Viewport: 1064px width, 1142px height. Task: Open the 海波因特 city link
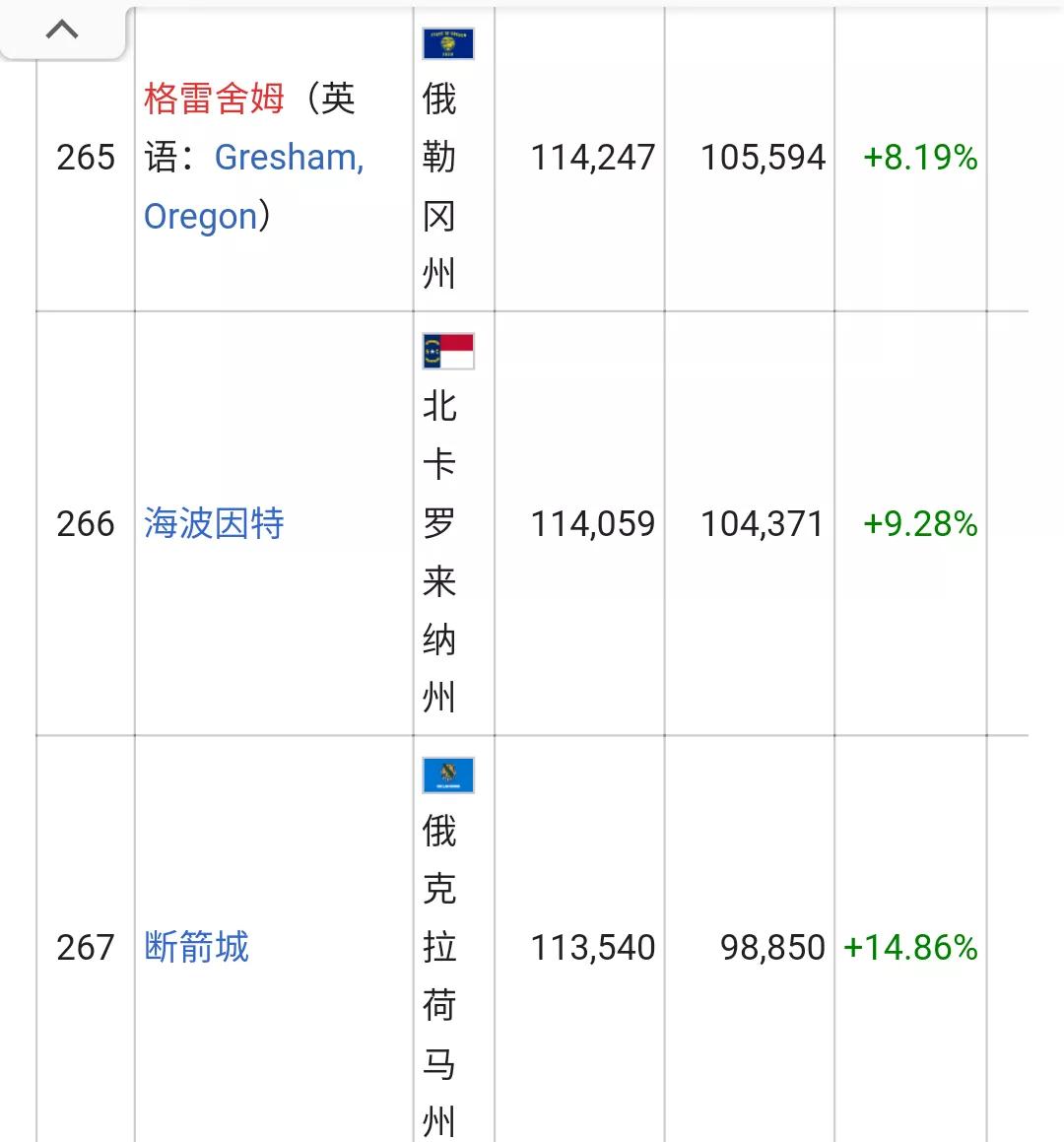214,523
